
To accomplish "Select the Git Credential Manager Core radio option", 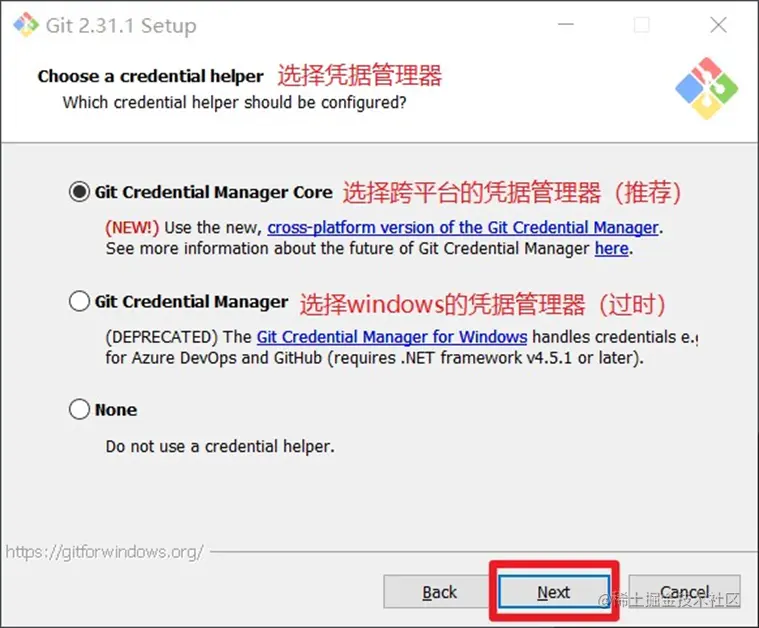I will 79,192.
